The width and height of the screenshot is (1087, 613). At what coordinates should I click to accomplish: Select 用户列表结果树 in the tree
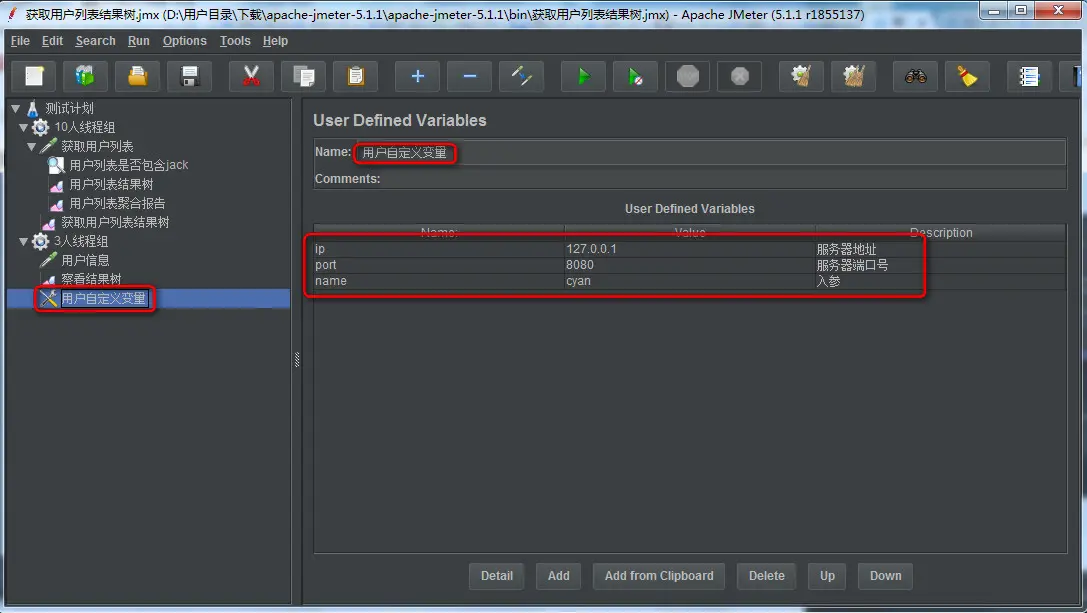[111, 184]
